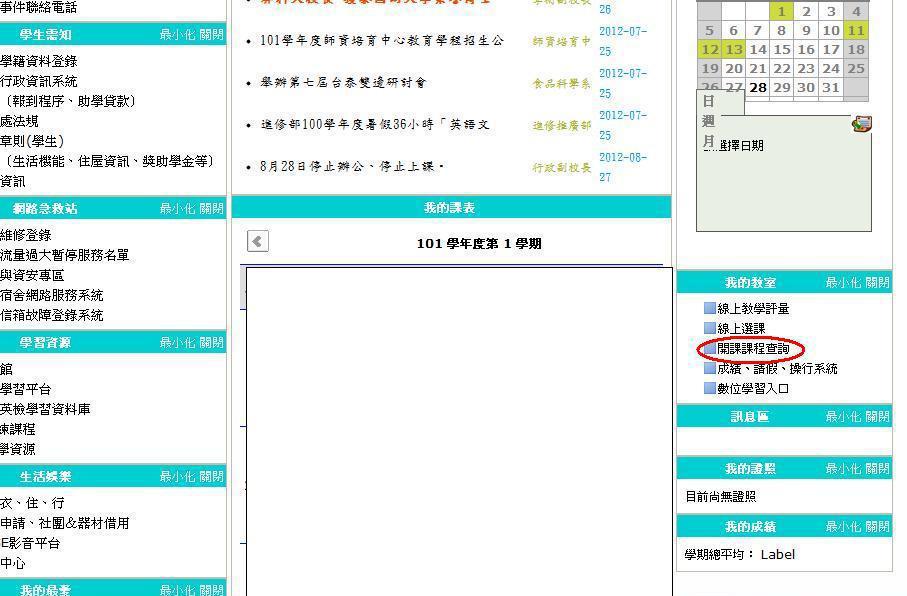Open 生活機能、住屋資訊、獎助學金等 link
Image resolution: width=907 pixels, height=596 pixels.
pos(110,161)
